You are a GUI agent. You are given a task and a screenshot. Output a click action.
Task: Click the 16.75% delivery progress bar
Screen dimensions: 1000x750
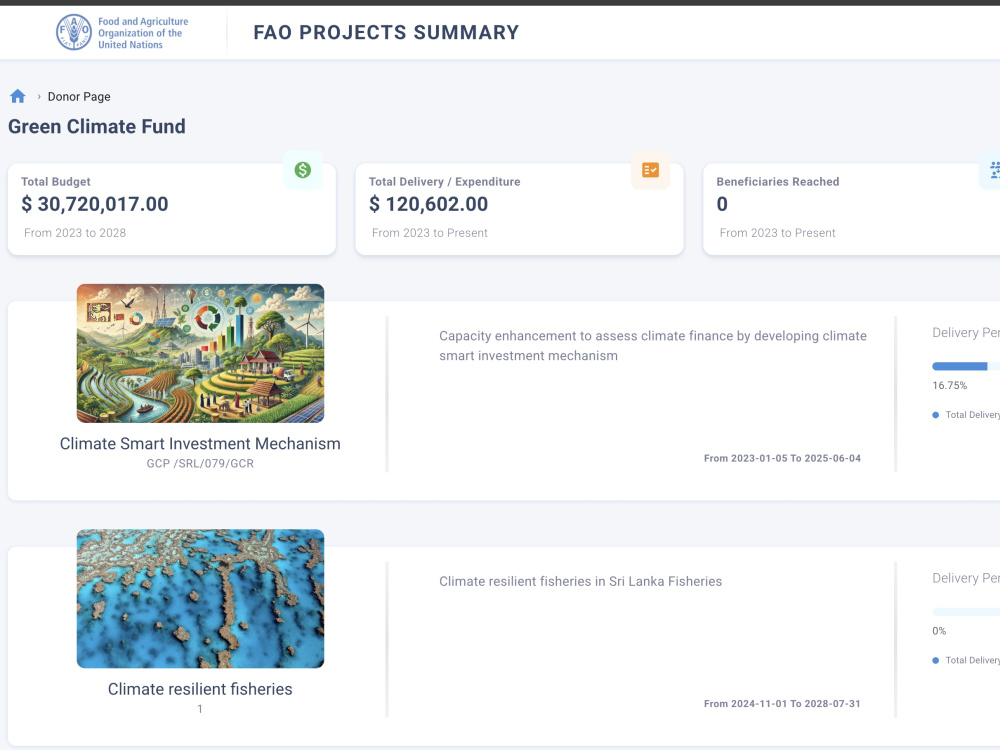966,366
